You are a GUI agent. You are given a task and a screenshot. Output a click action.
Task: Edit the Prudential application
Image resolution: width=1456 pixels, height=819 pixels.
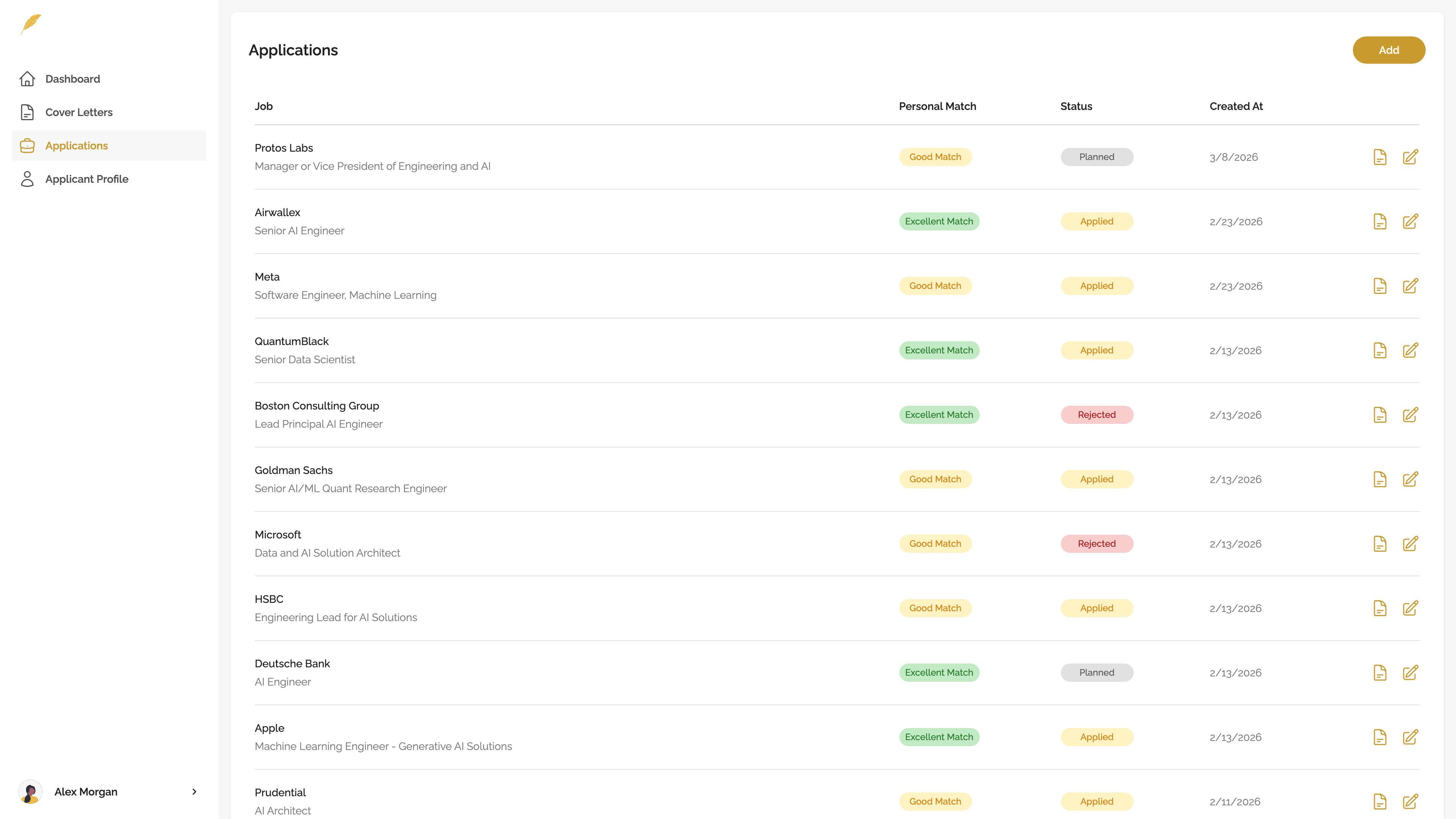tap(1410, 802)
